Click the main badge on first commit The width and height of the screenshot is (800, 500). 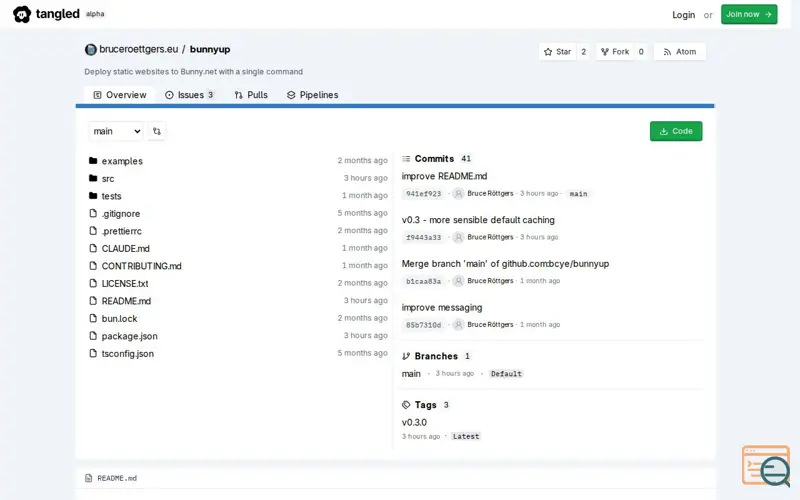pyautogui.click(x=578, y=194)
